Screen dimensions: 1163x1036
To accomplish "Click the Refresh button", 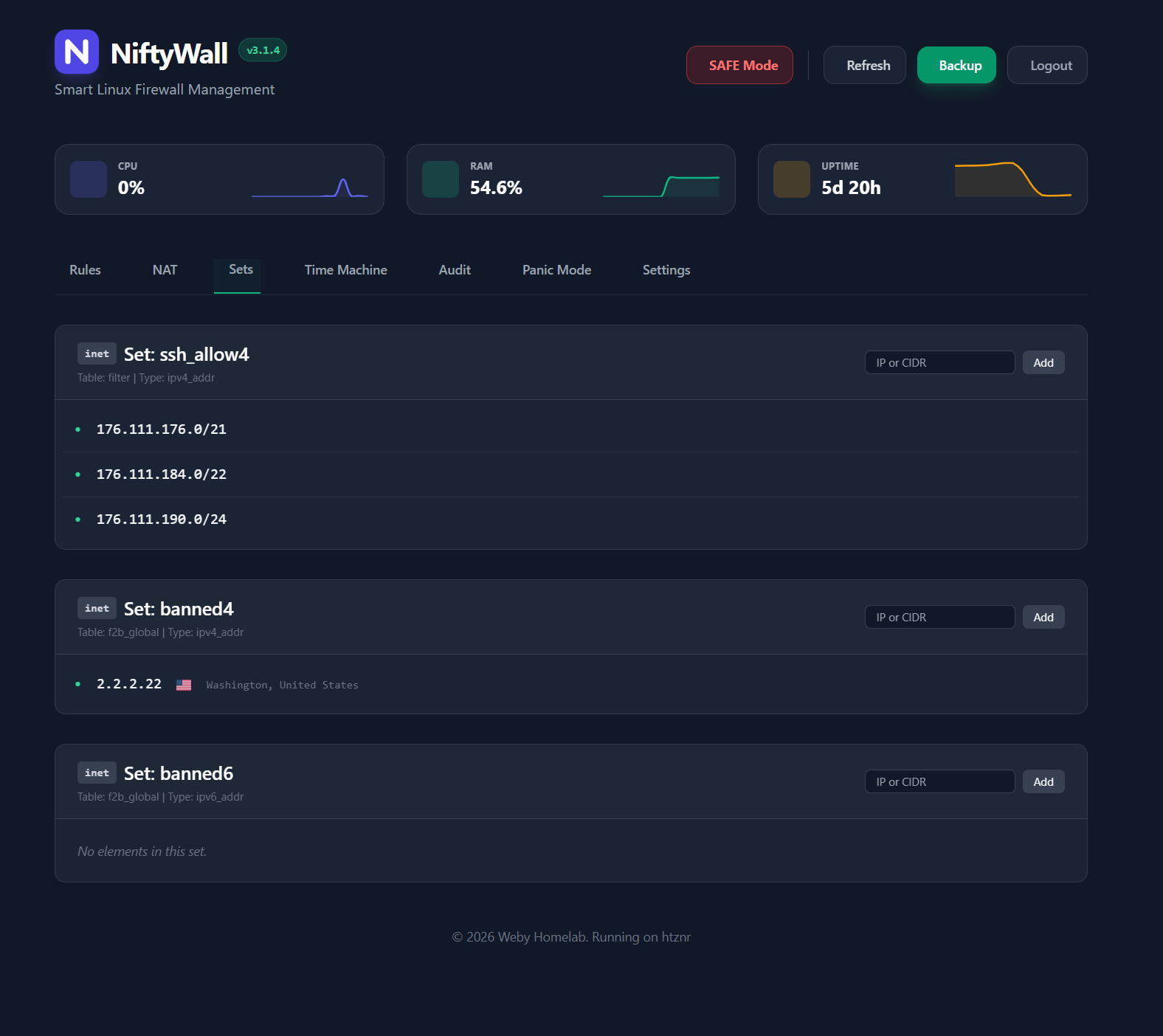I will coord(865,65).
